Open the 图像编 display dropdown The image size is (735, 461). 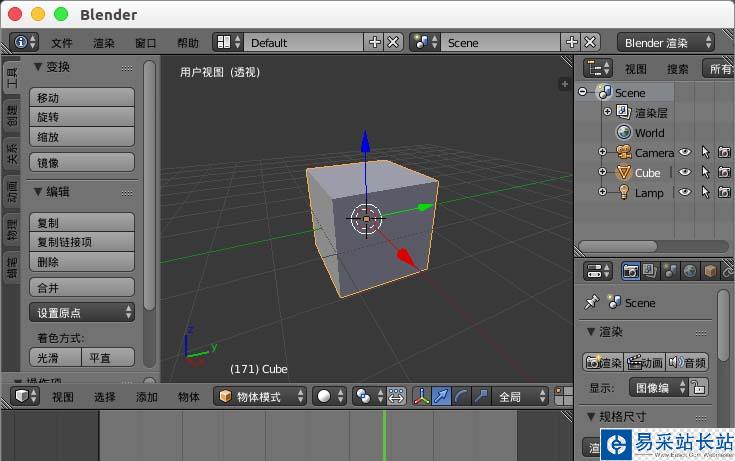click(659, 388)
